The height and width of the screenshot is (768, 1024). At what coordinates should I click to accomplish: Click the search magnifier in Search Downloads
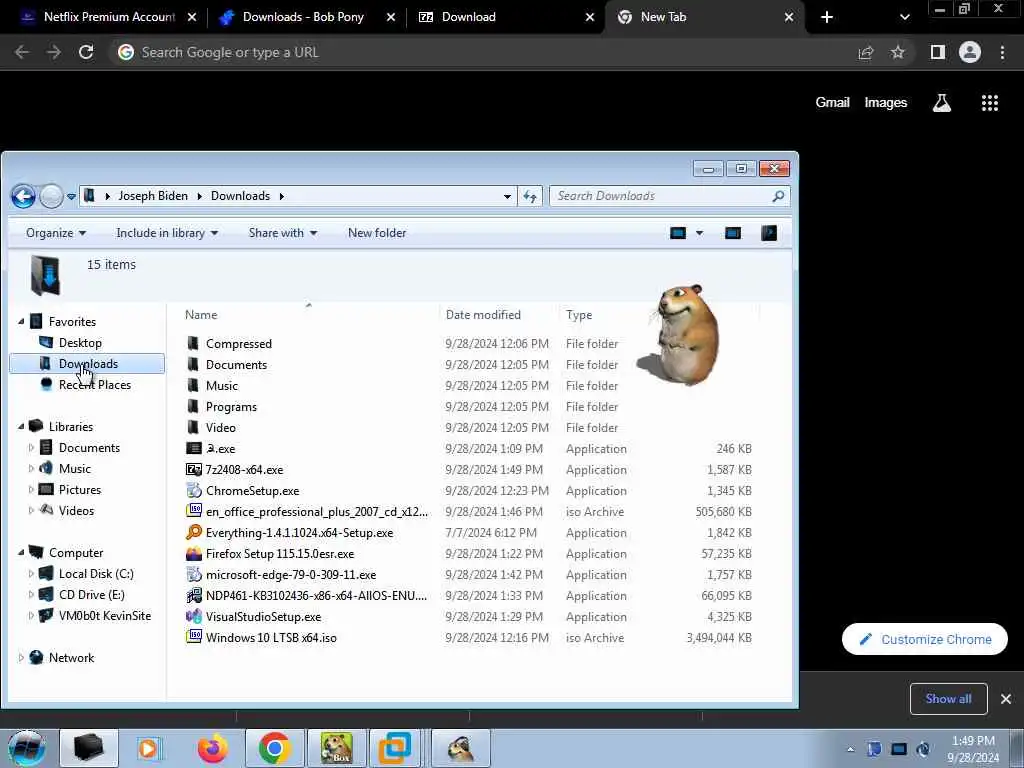778,196
